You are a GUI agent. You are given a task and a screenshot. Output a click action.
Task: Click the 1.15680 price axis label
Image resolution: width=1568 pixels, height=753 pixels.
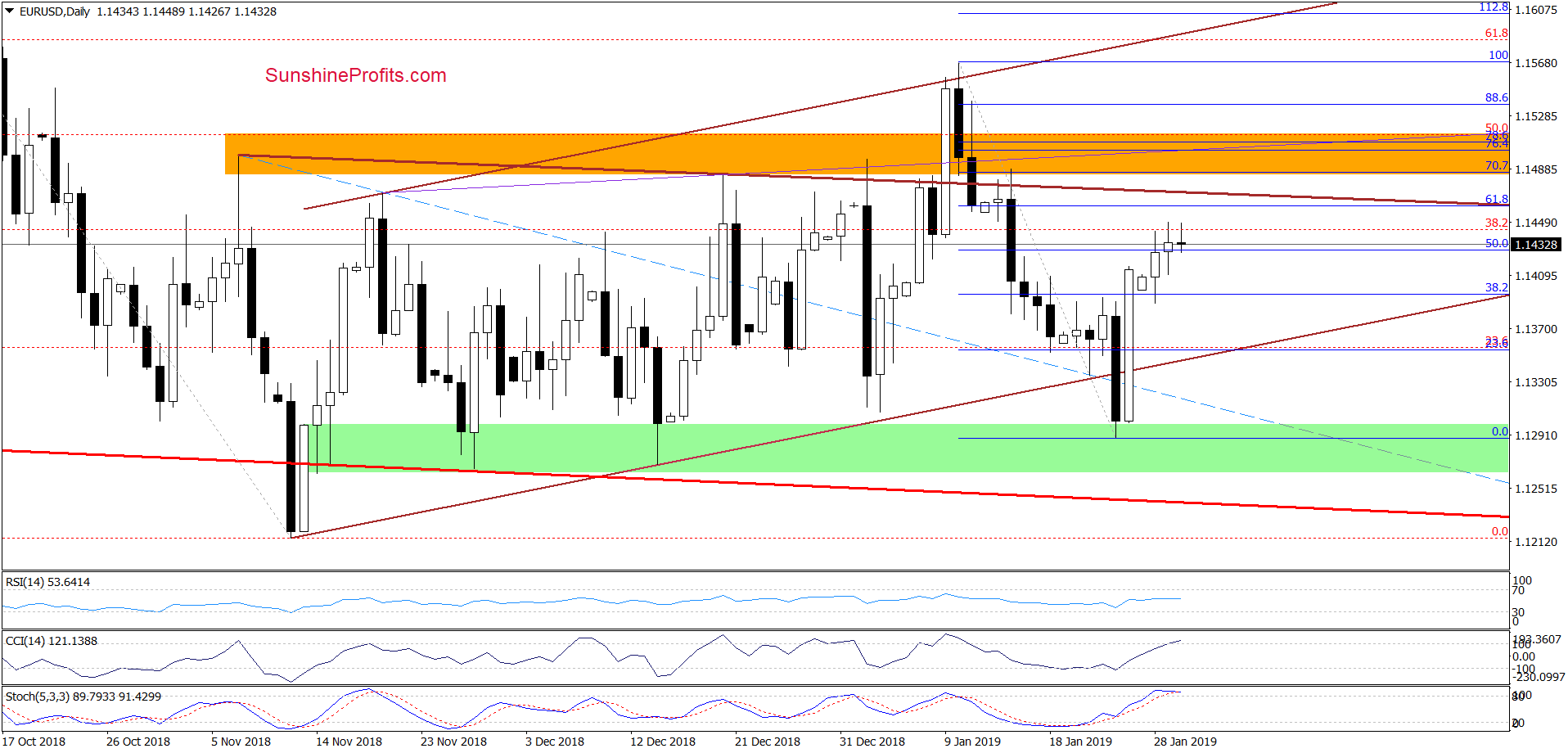[1536, 63]
